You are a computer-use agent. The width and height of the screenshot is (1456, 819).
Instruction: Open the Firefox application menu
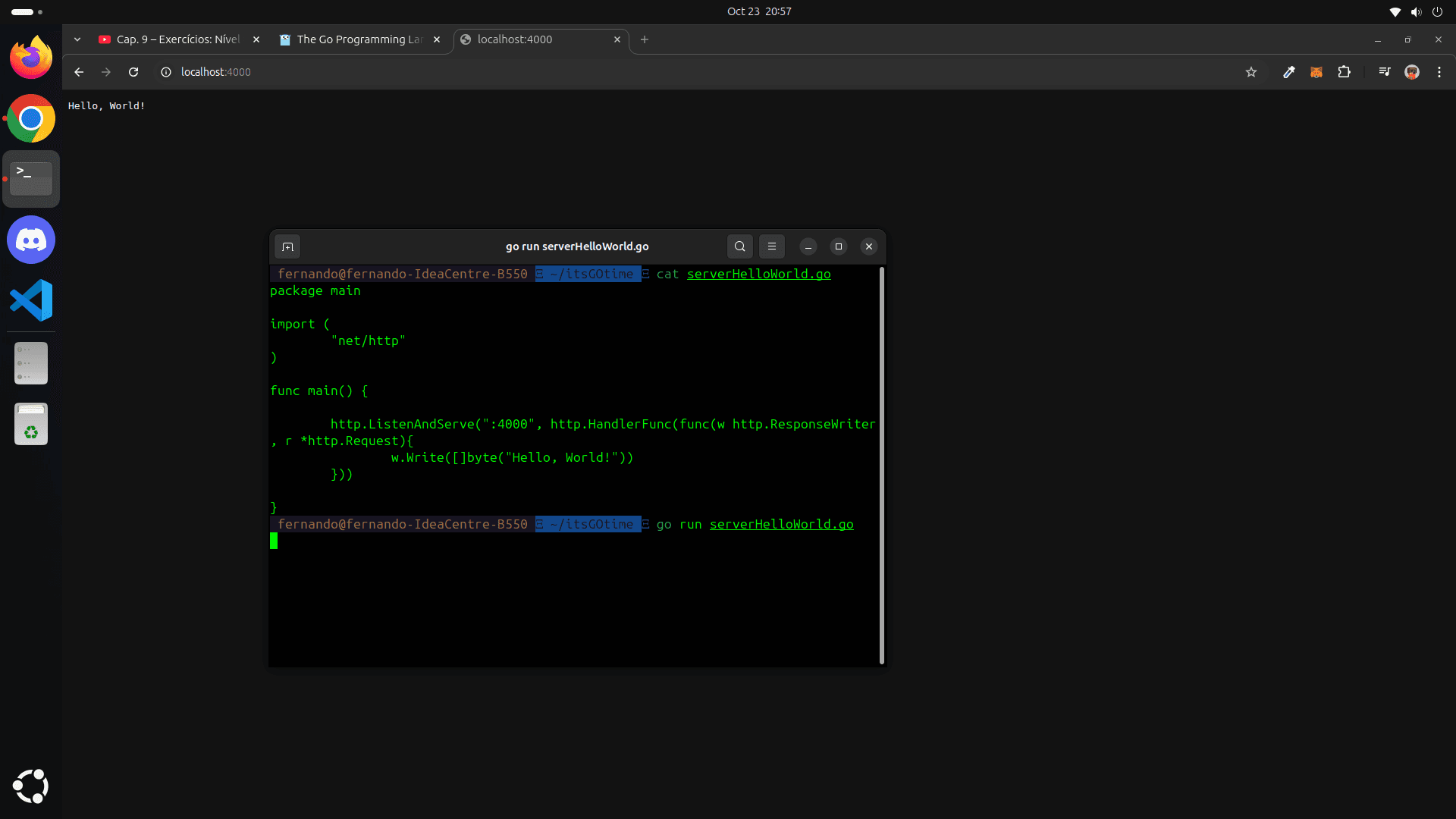[1439, 72]
